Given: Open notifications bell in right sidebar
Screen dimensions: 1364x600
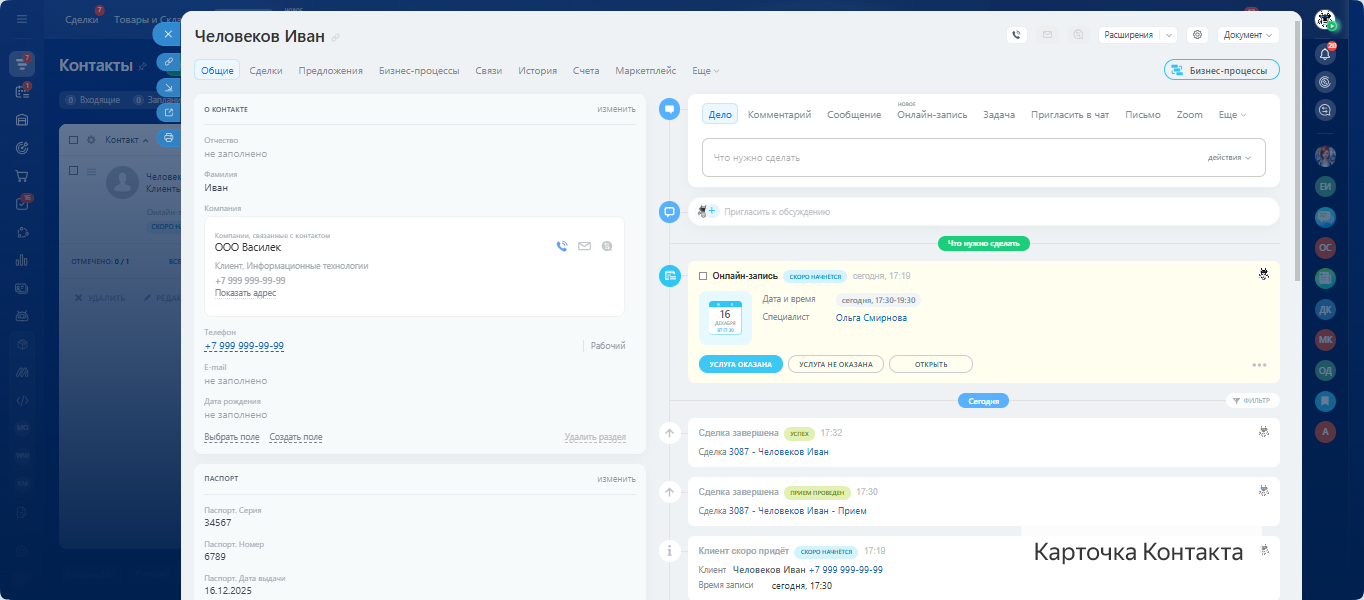Looking at the screenshot, I should pos(1325,54).
